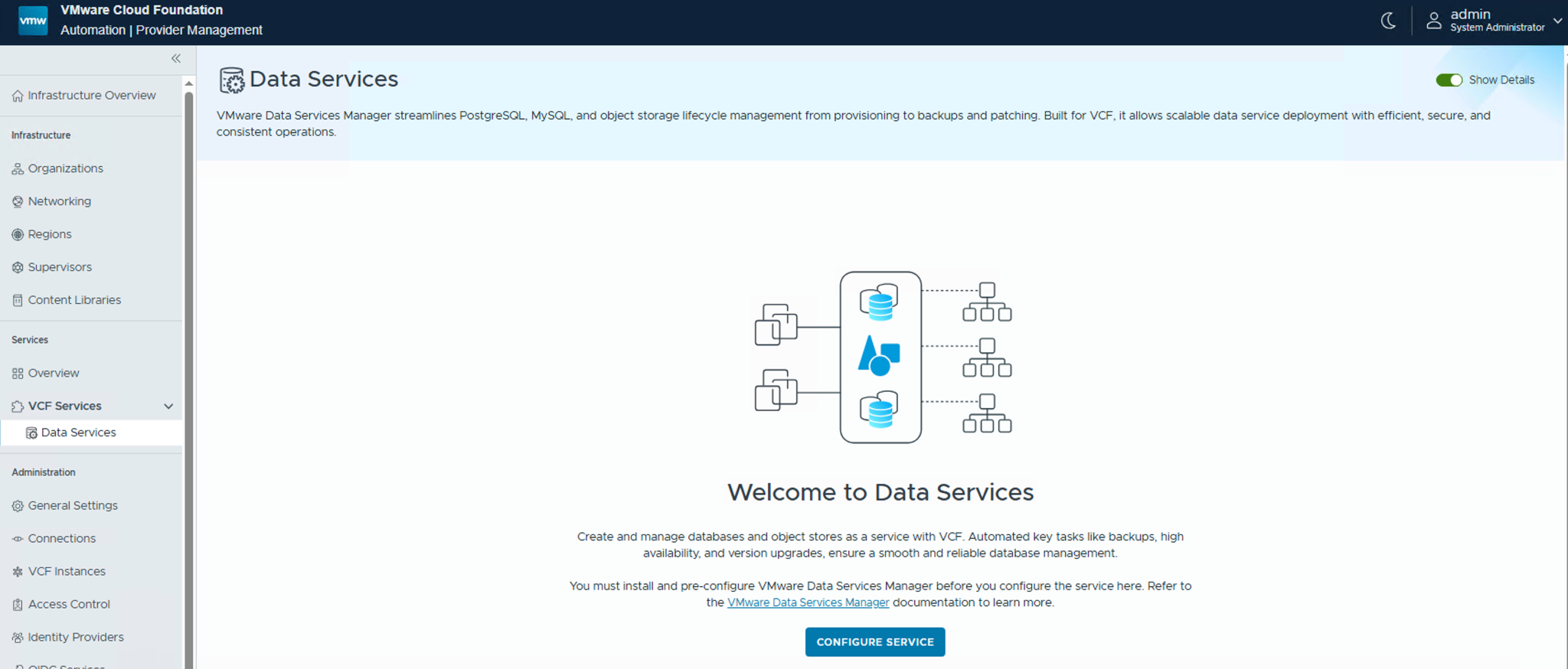Screen dimensions: 1568x669
Task: Click the Data Services header icon
Action: 231,80
